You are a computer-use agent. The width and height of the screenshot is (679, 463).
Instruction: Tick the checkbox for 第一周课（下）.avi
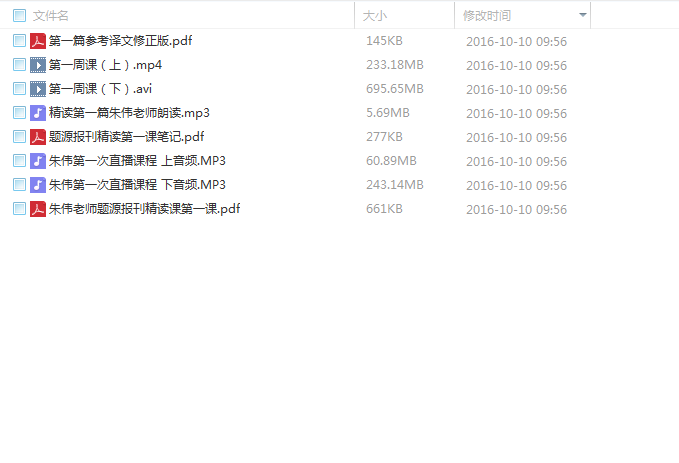tap(19, 89)
